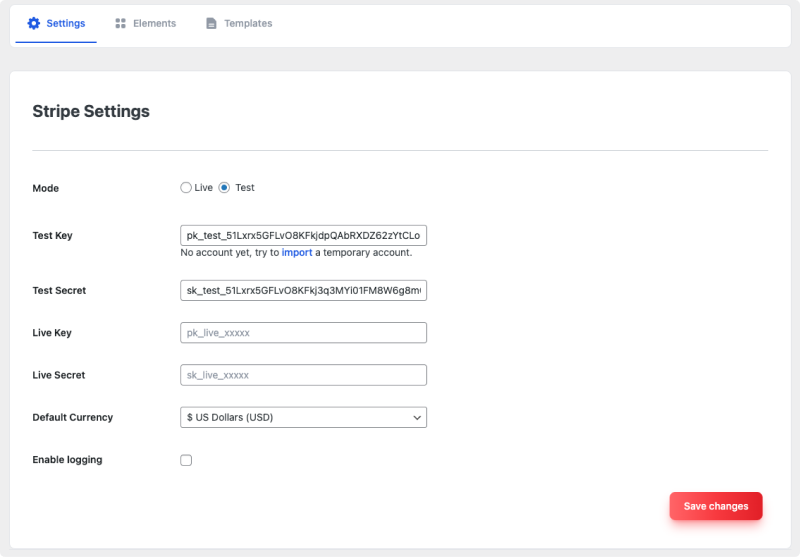Screen dimensions: 800x557
Task: Select the Live mode radio button
Action: coord(186,187)
